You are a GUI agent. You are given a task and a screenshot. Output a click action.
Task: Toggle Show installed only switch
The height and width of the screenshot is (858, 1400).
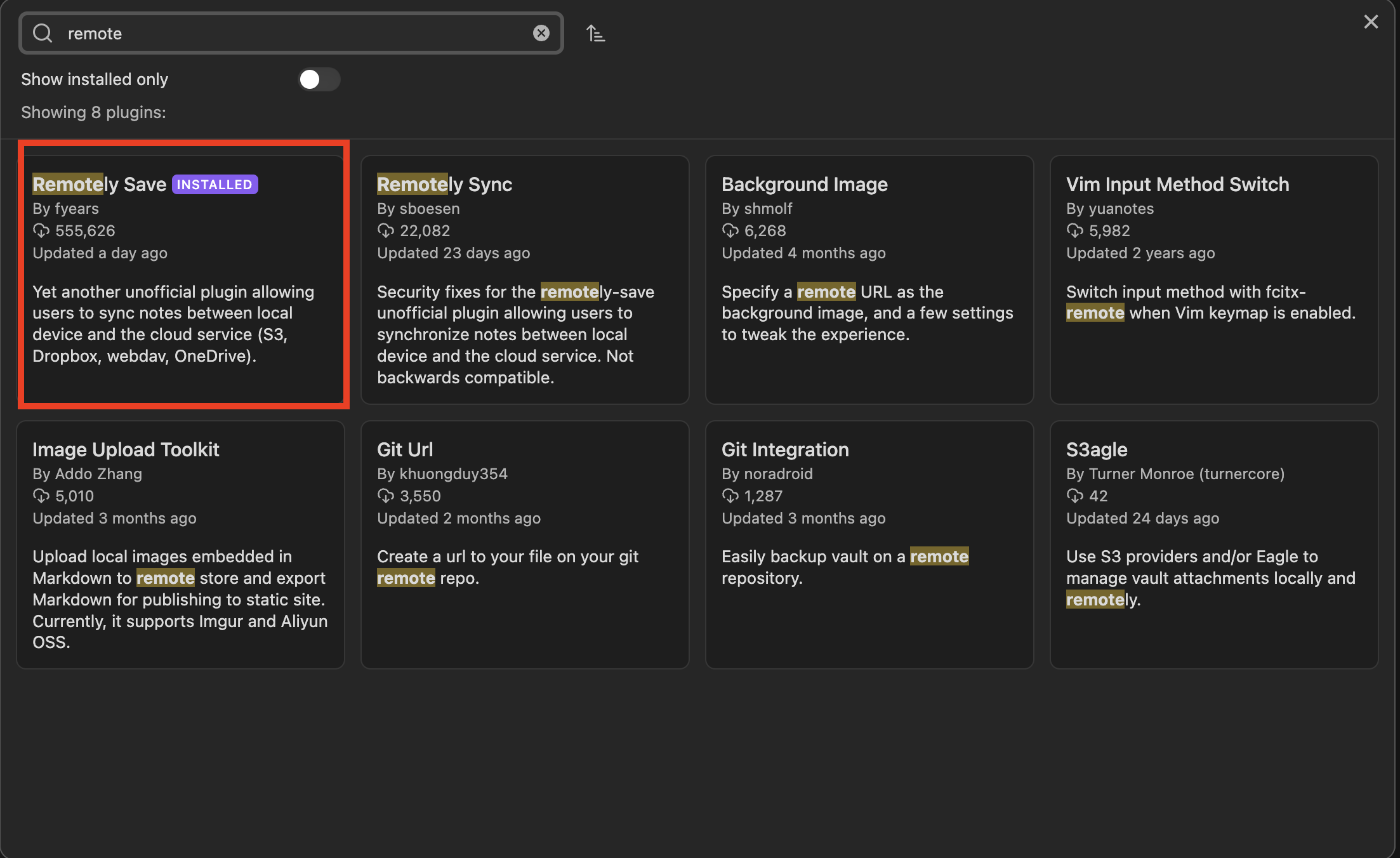pyautogui.click(x=319, y=79)
